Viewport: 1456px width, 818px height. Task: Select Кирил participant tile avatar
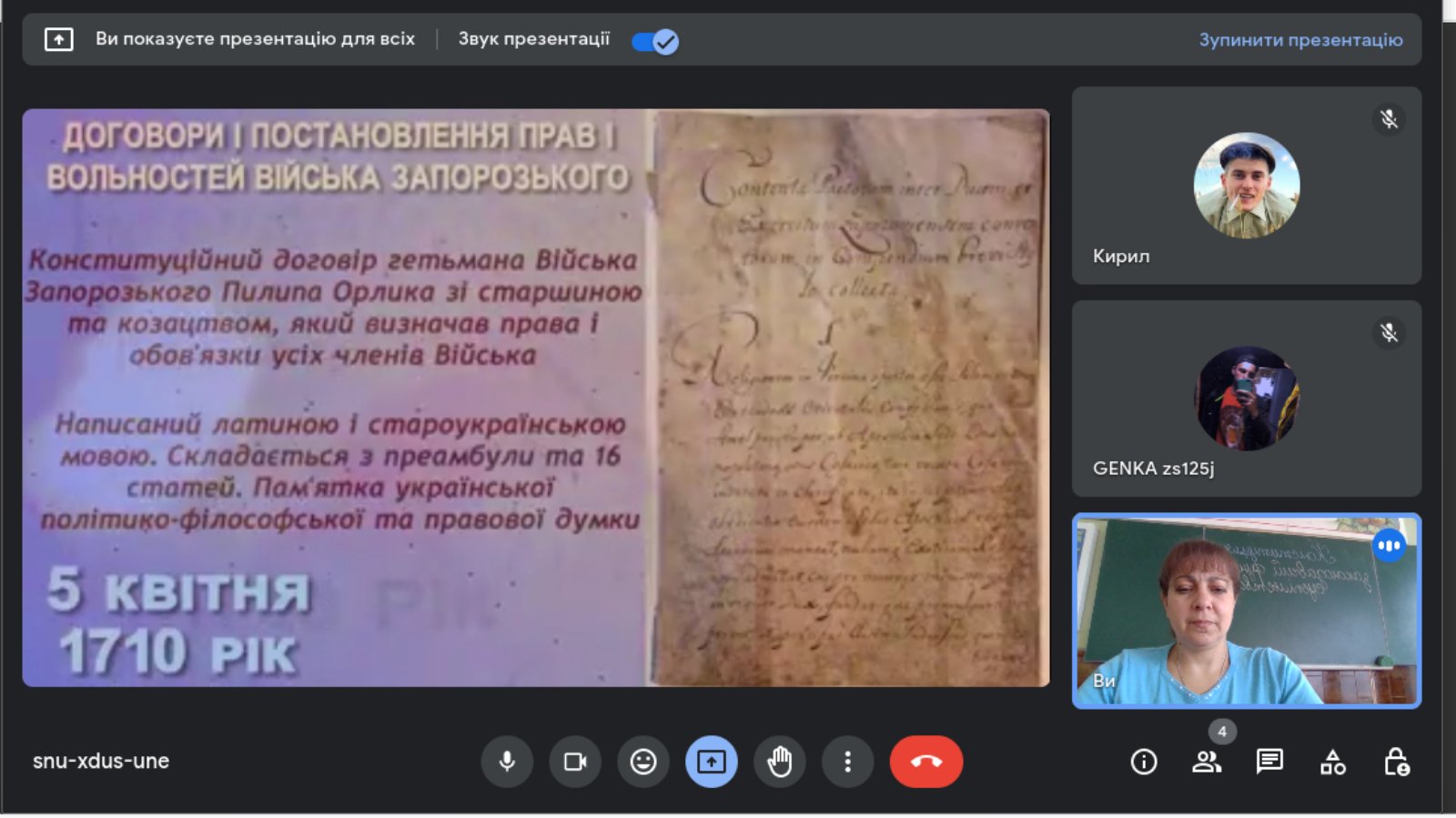pos(1247,186)
